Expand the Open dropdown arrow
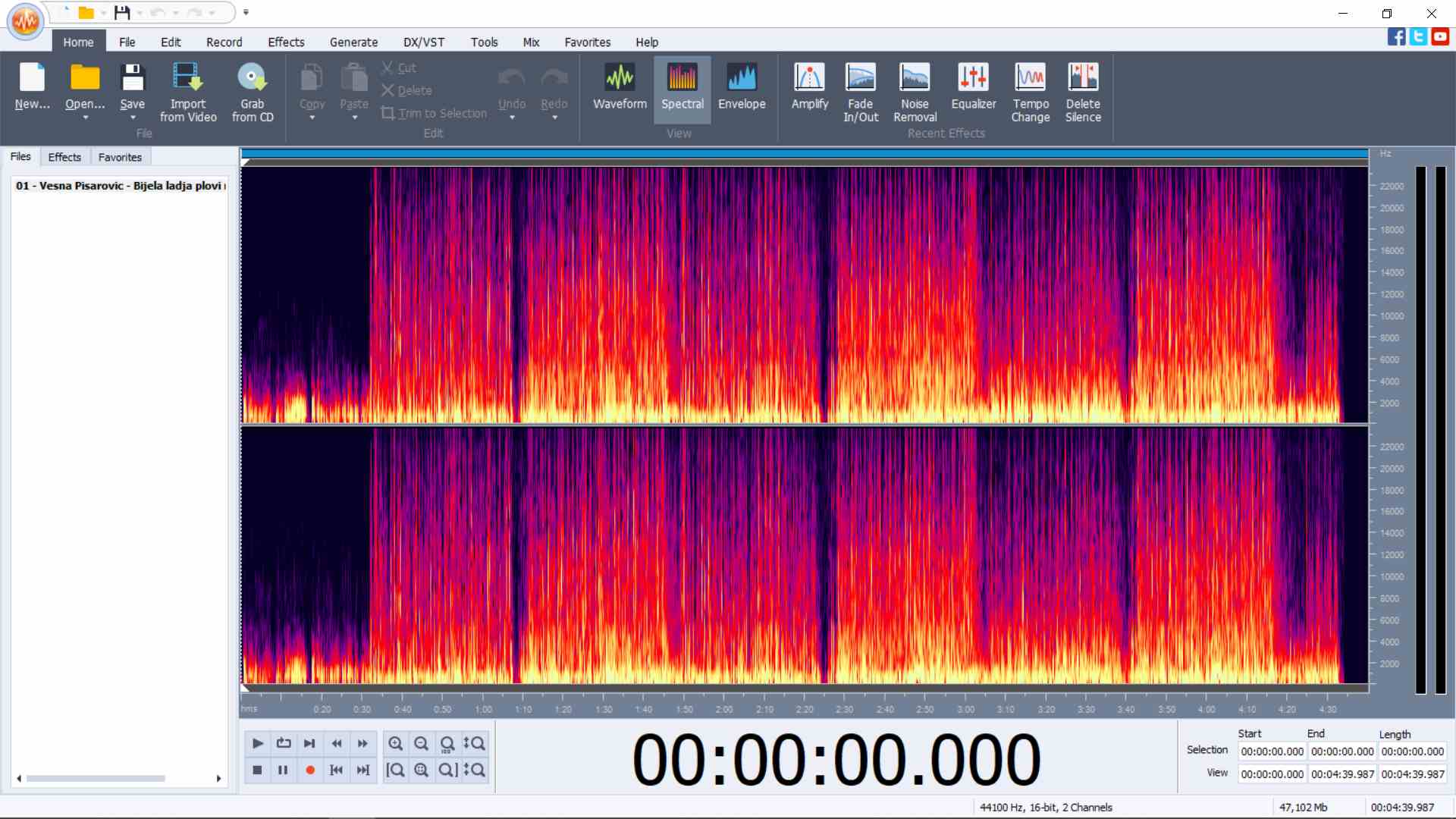The image size is (1456, 819). pyautogui.click(x=85, y=118)
